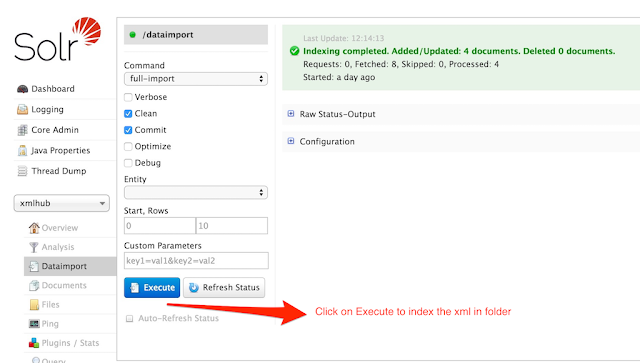
Task: Click the Documents icon in sidebar
Action: click(x=34, y=285)
